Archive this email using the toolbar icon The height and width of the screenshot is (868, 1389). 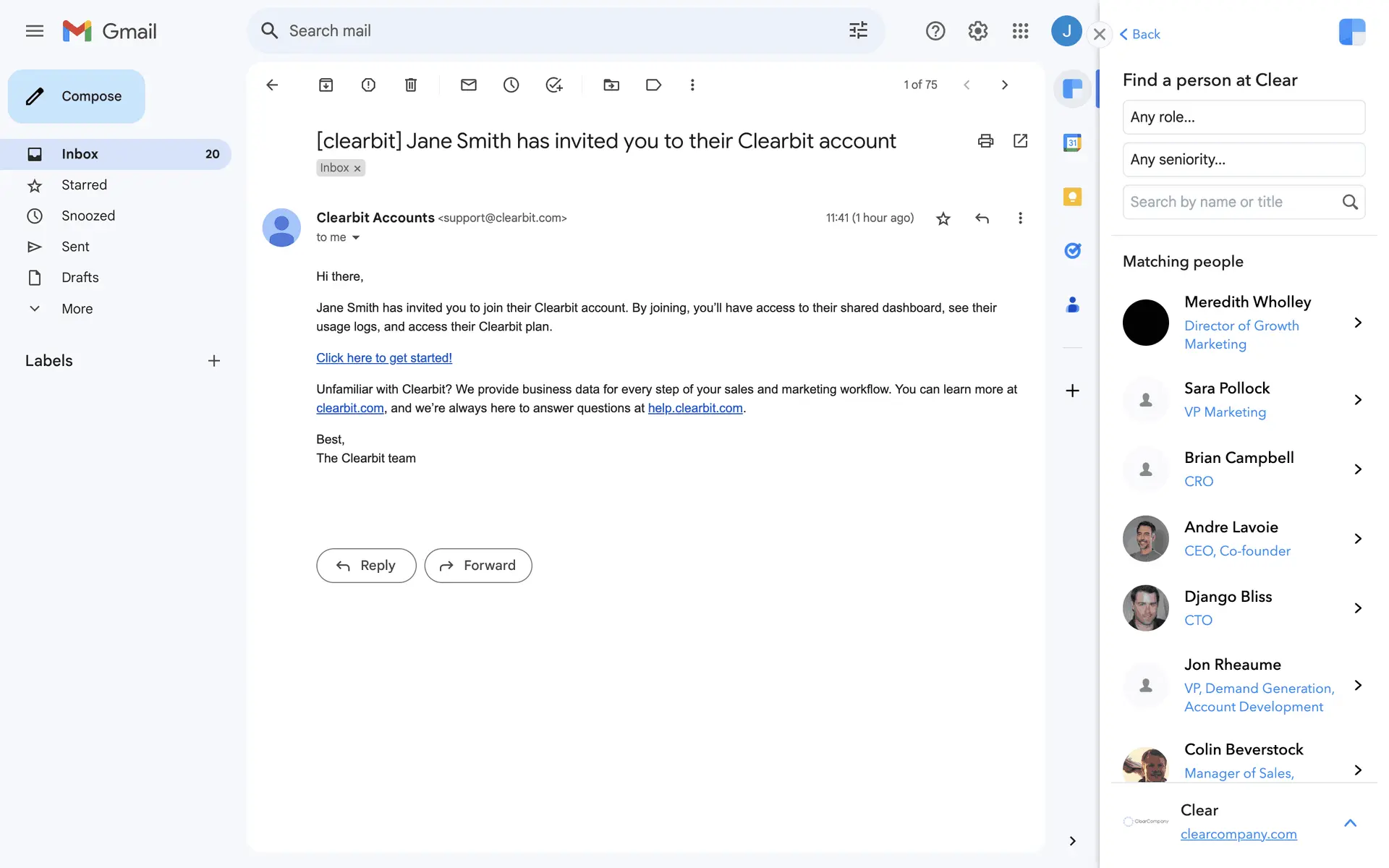pyautogui.click(x=326, y=85)
